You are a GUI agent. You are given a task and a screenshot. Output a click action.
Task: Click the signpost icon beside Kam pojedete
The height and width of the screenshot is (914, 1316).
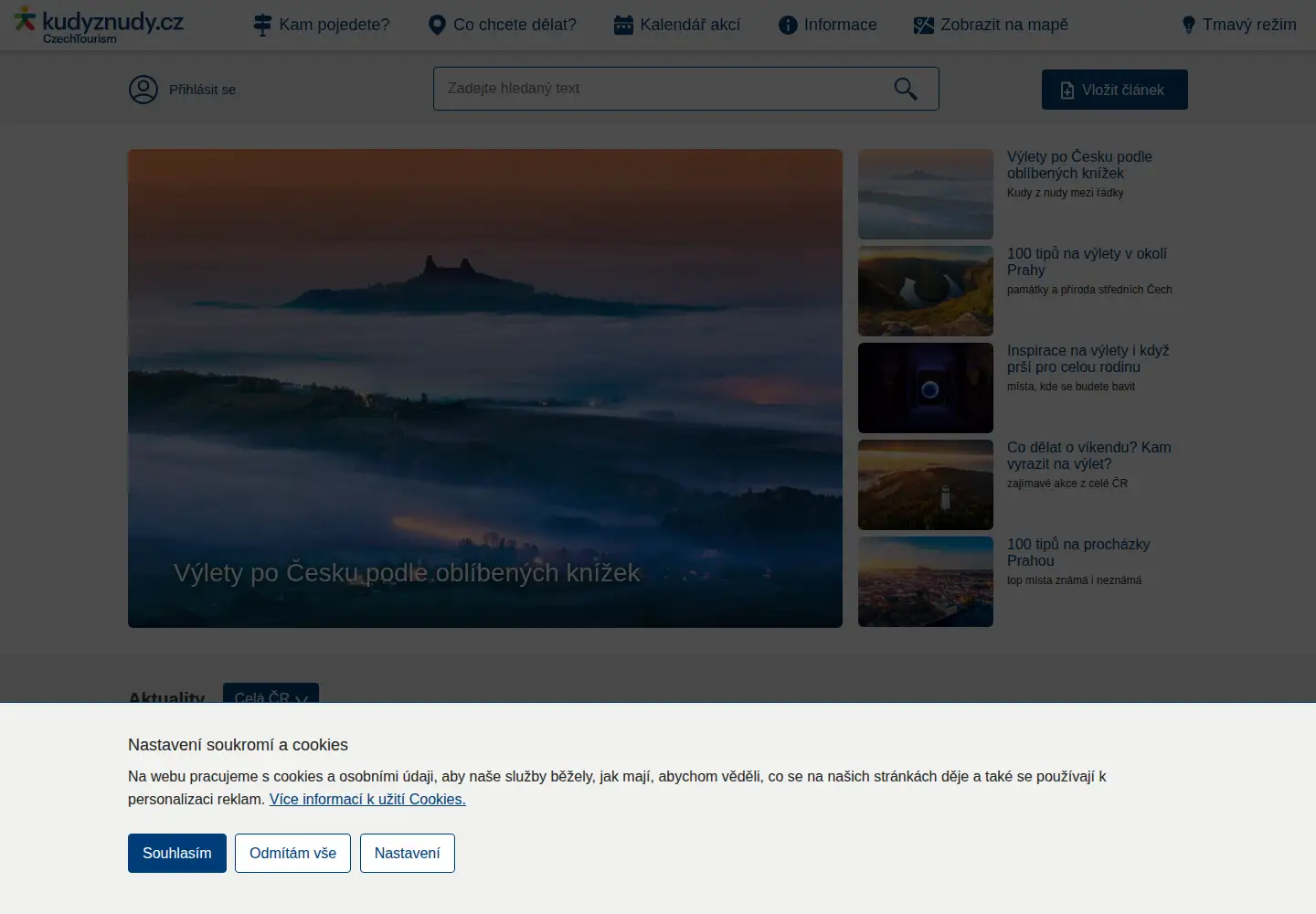coord(262,25)
